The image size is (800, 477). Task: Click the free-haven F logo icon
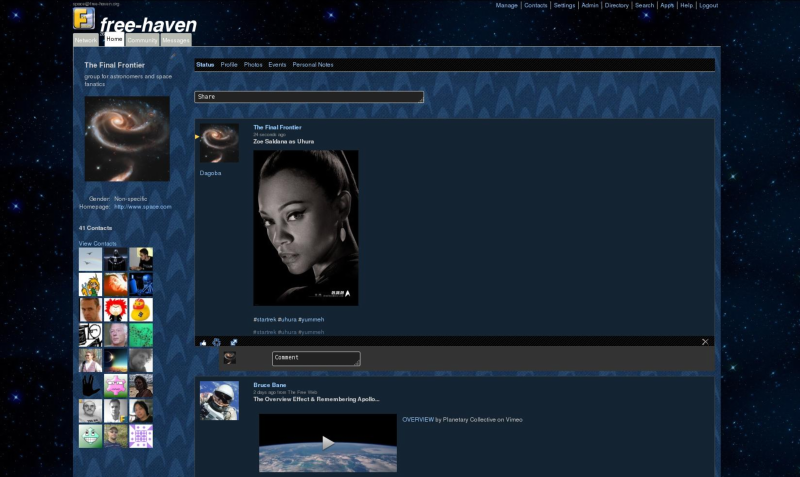84,18
